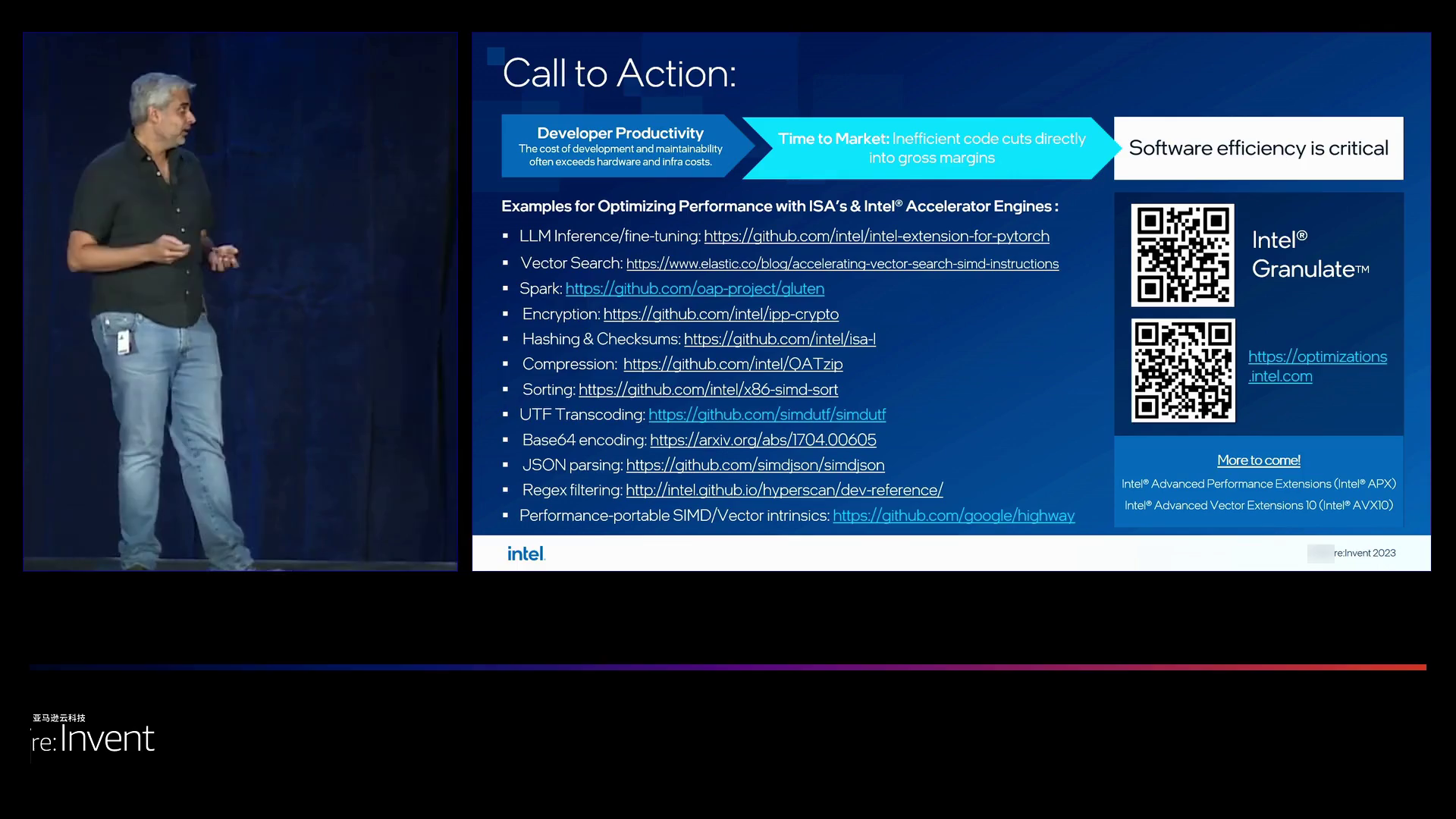Open the hyperscan dev-reference link
Viewport: 1456px width, 819px height.
[783, 490]
